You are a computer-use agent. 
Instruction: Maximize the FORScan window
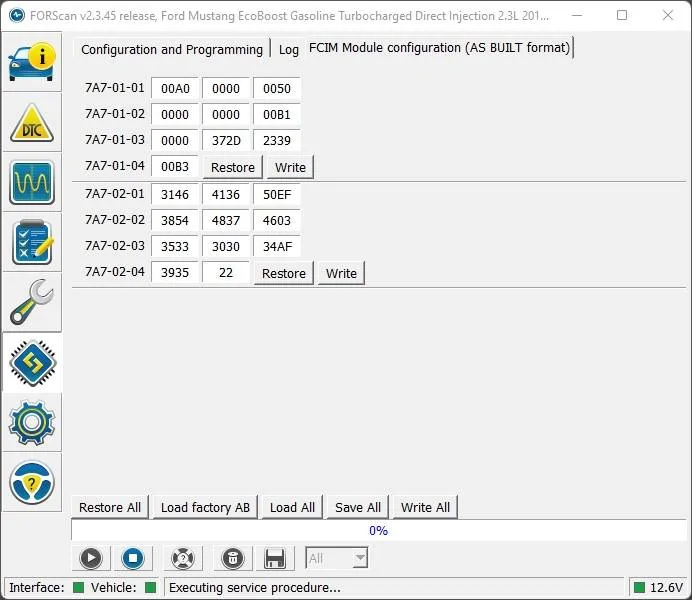(x=622, y=15)
